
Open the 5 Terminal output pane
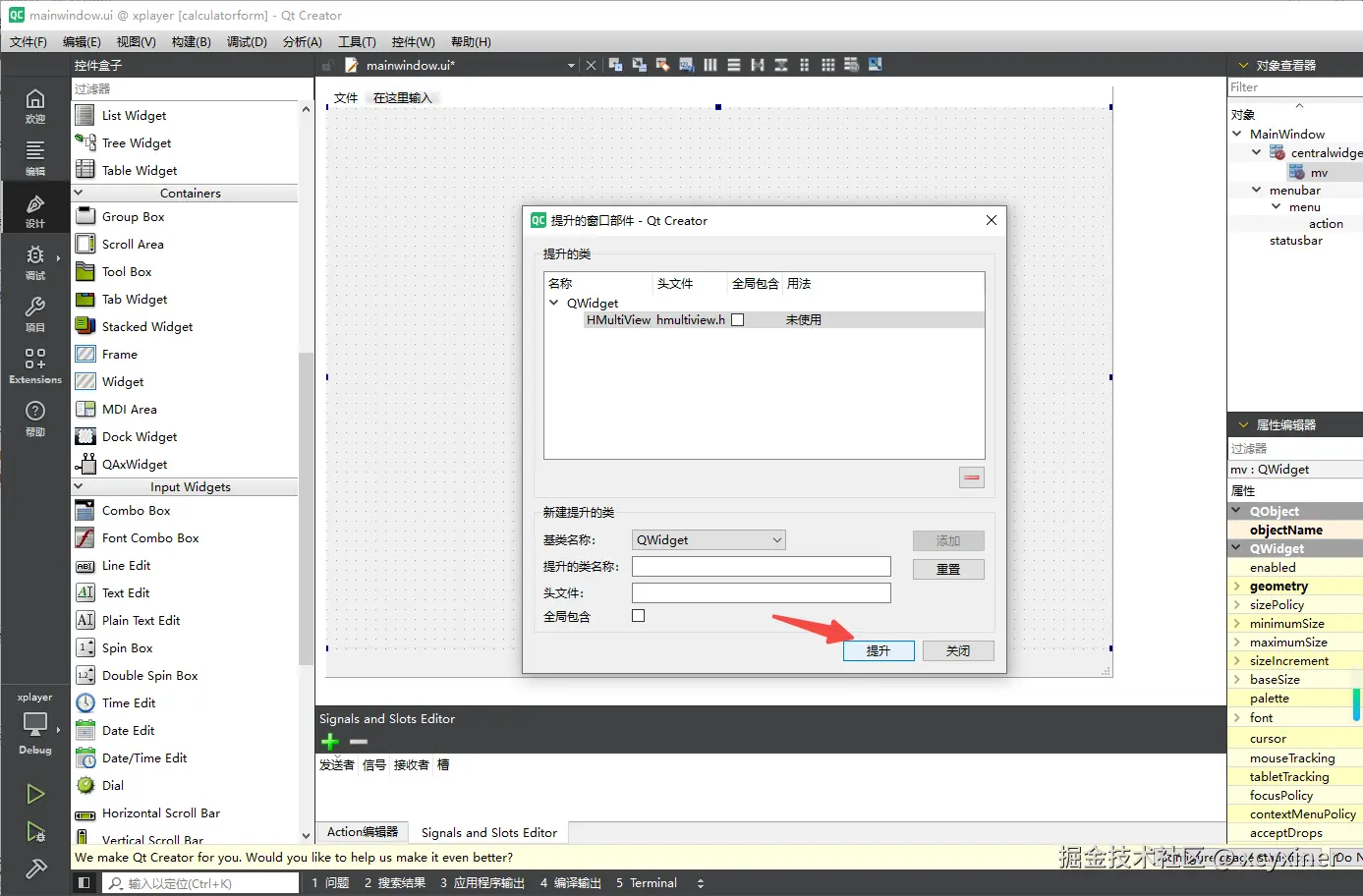point(647,883)
